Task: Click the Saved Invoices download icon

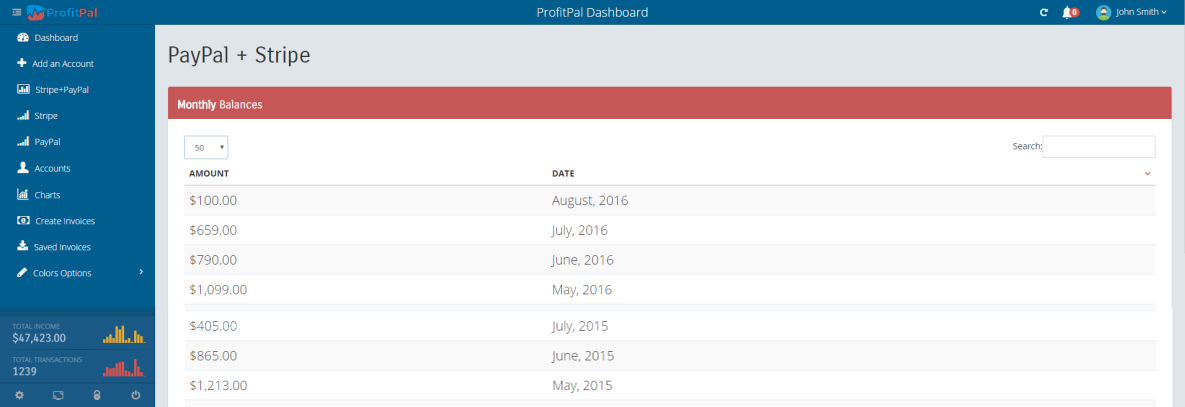Action: (22, 246)
